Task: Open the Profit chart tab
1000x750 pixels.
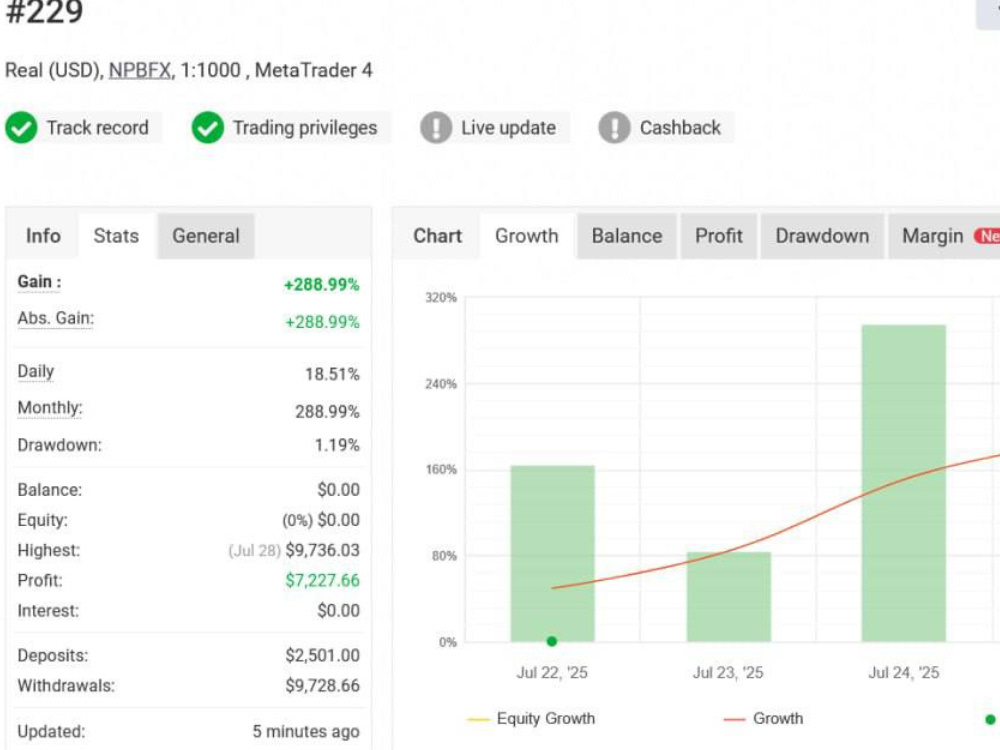Action: click(x=719, y=236)
